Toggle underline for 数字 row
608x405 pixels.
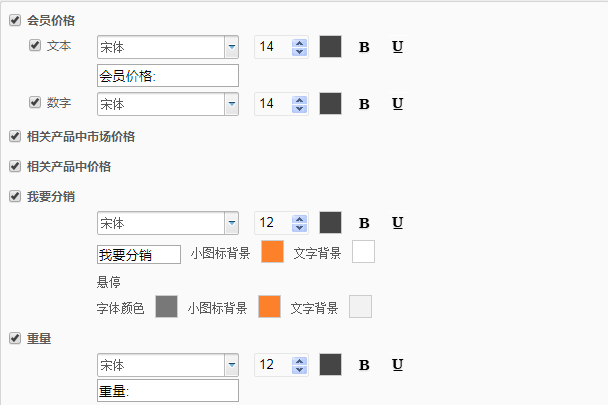397,104
